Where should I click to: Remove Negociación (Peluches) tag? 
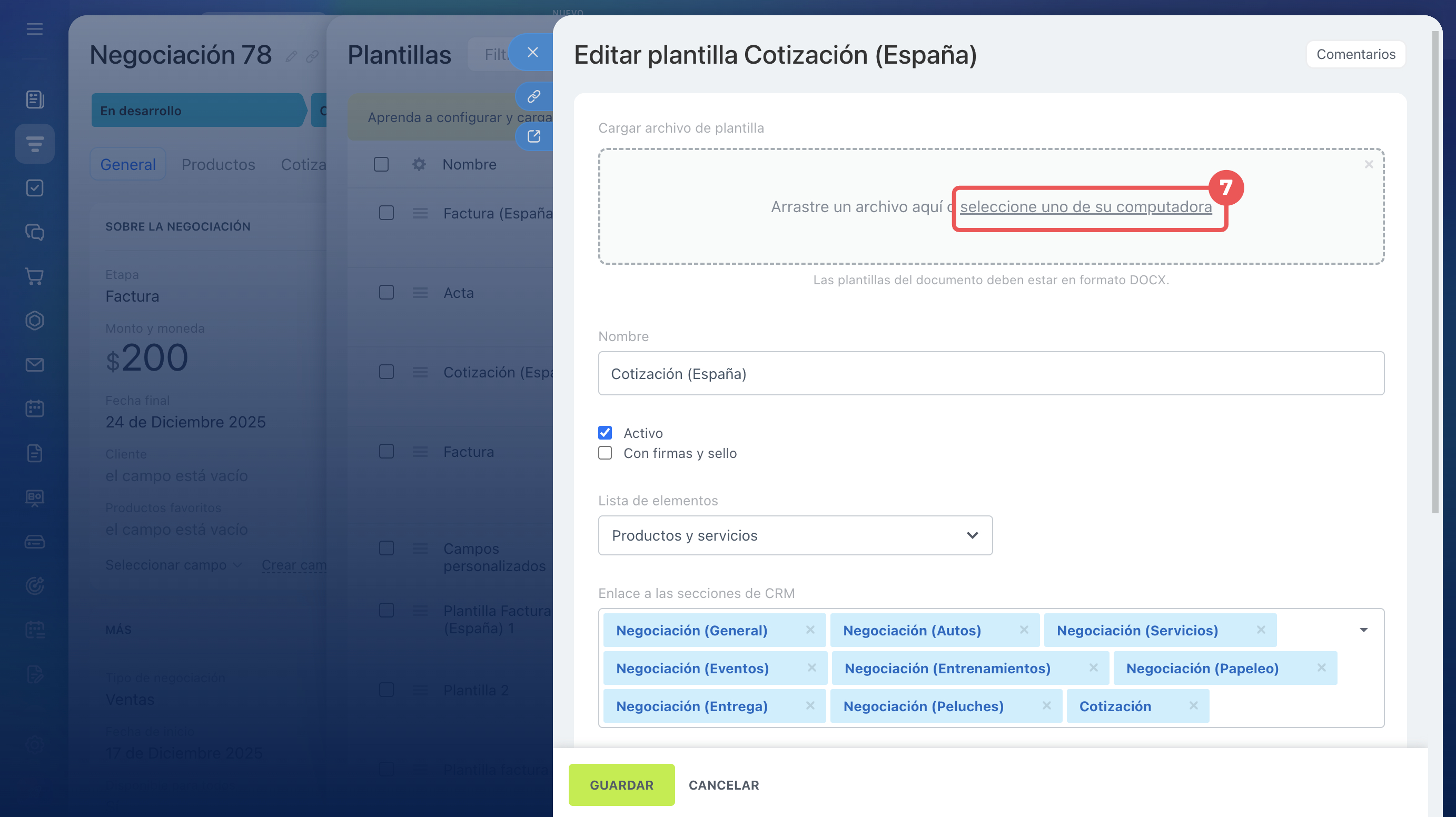coord(1047,706)
